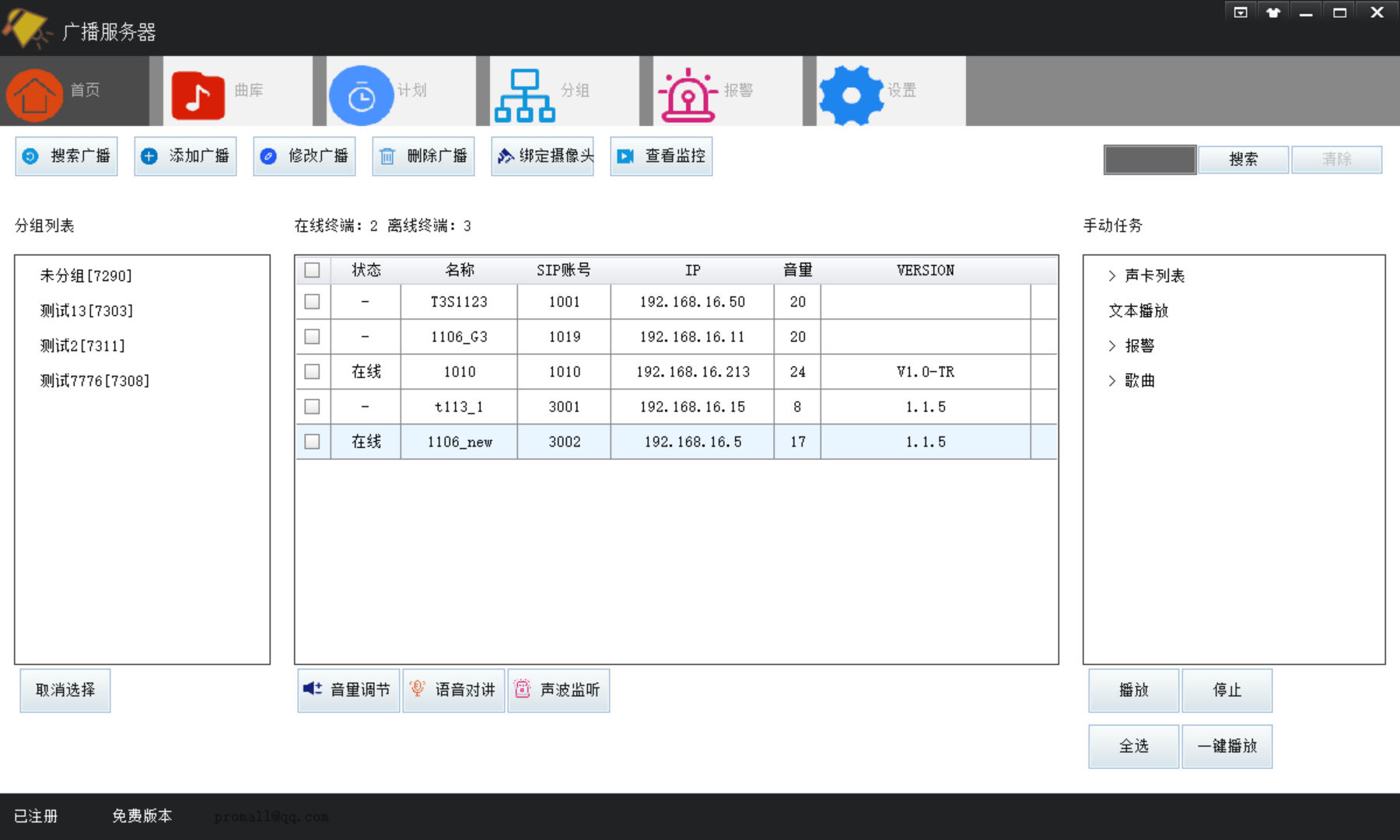Click inside the search input field

coord(1149,159)
